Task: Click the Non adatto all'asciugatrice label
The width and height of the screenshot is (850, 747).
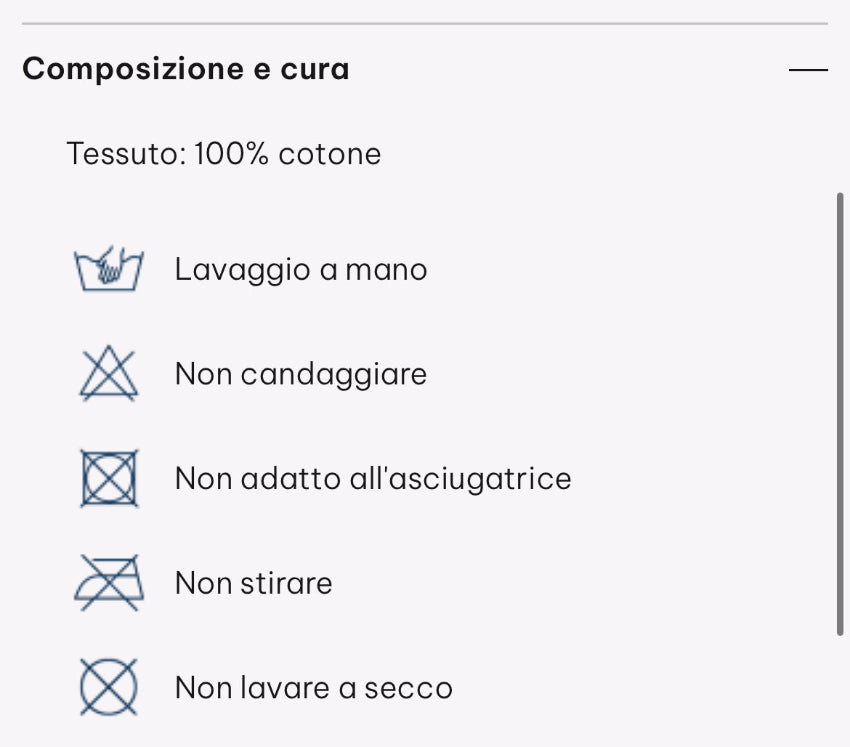Action: click(373, 478)
